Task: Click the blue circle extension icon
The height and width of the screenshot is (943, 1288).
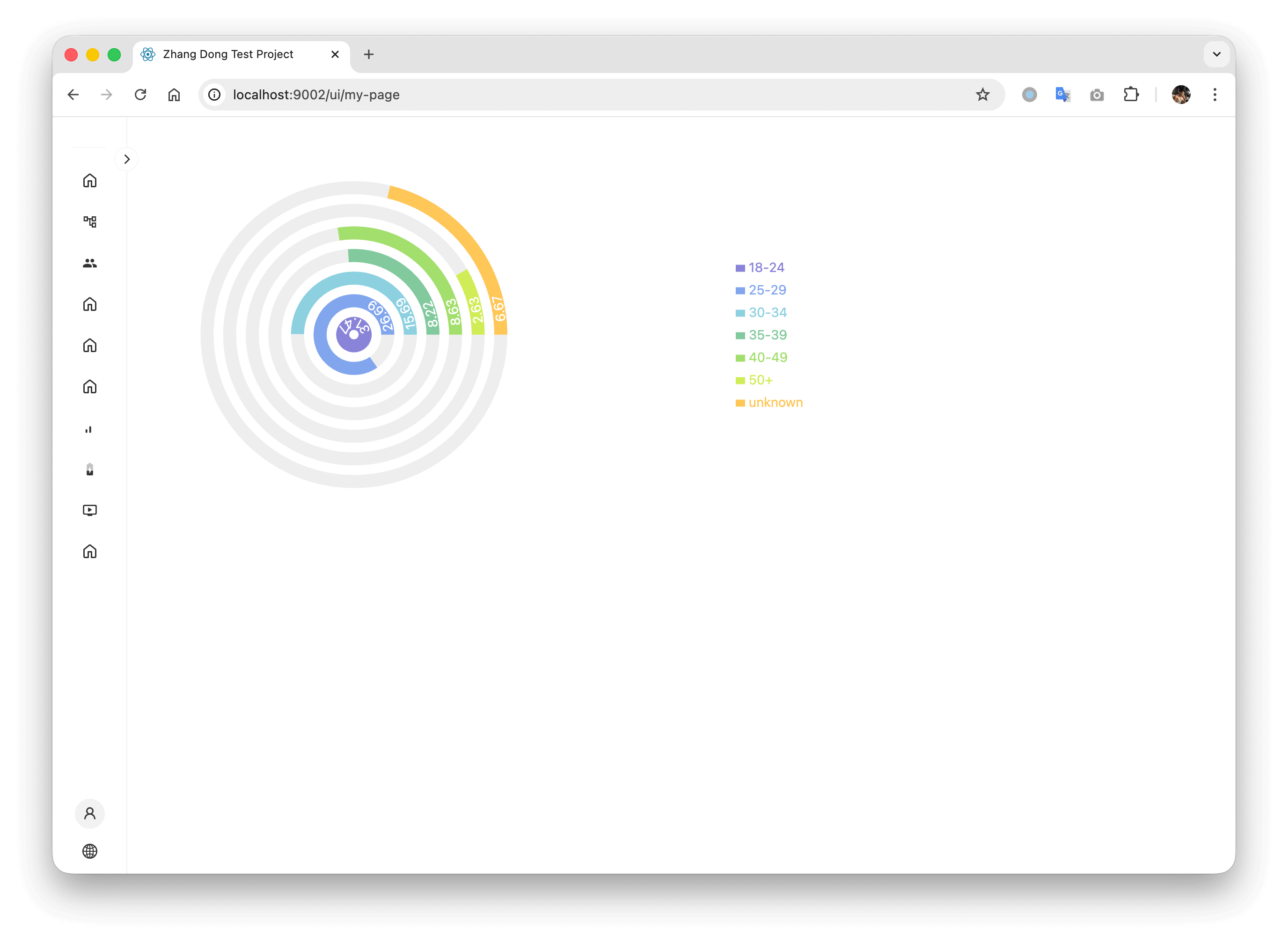Action: pyautogui.click(x=1030, y=95)
